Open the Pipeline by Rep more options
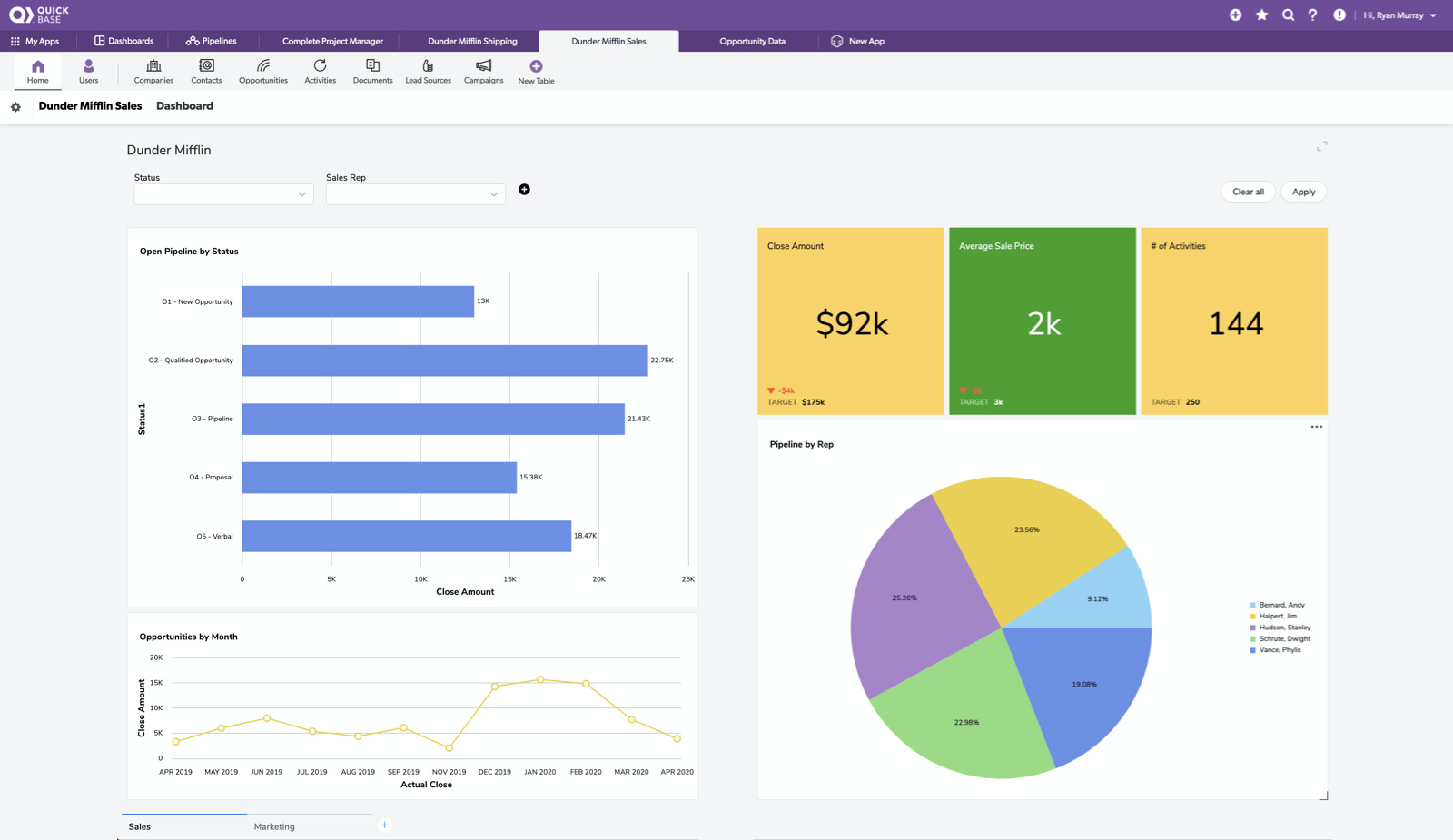The width and height of the screenshot is (1453, 840). (1317, 427)
